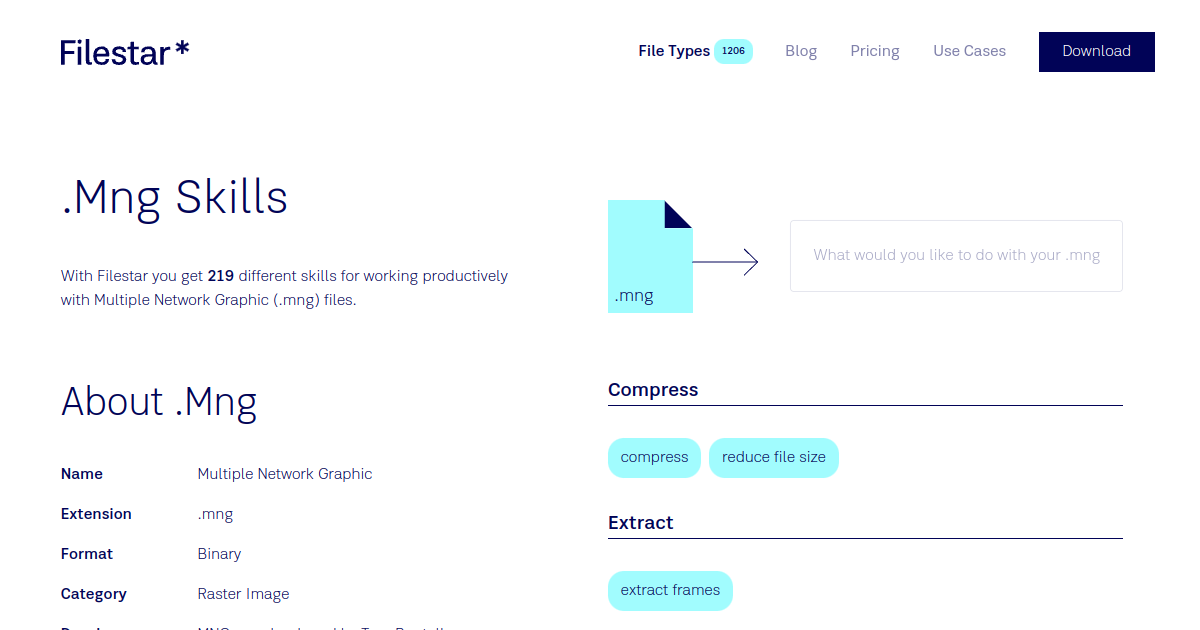The image size is (1200, 630).
Task: Choose the reduce file size skill
Action: click(773, 457)
